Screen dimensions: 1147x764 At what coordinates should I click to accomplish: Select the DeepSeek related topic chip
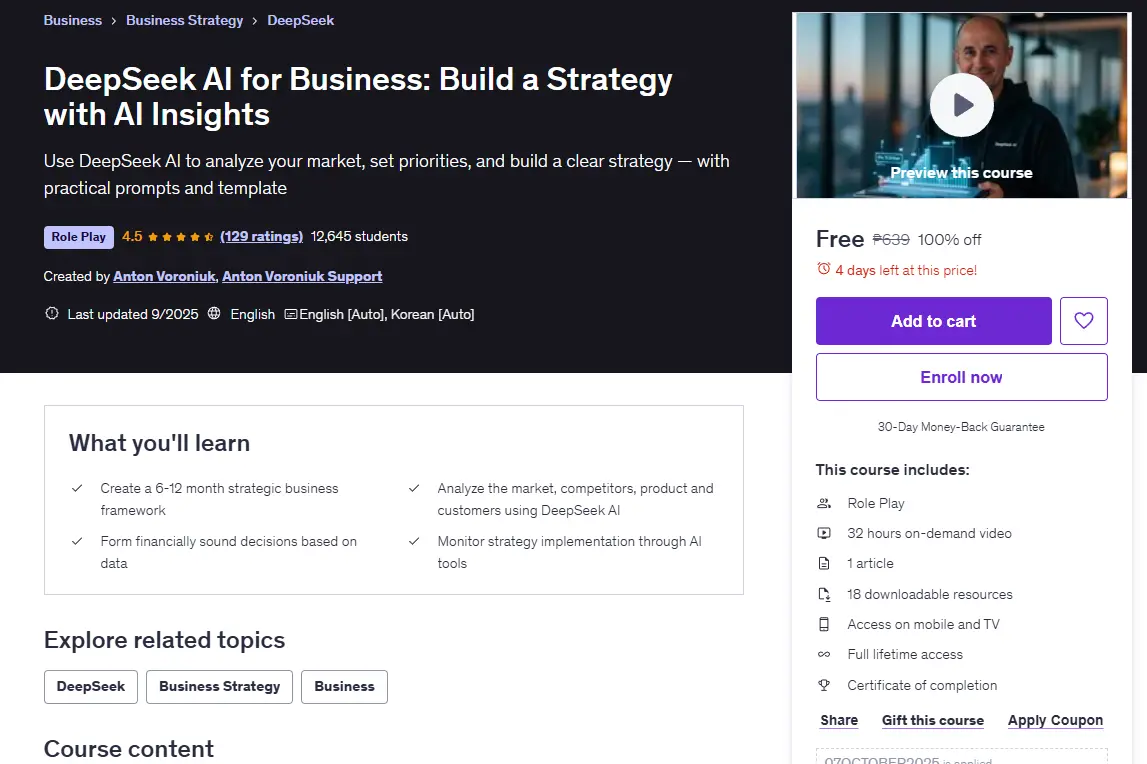coord(91,686)
